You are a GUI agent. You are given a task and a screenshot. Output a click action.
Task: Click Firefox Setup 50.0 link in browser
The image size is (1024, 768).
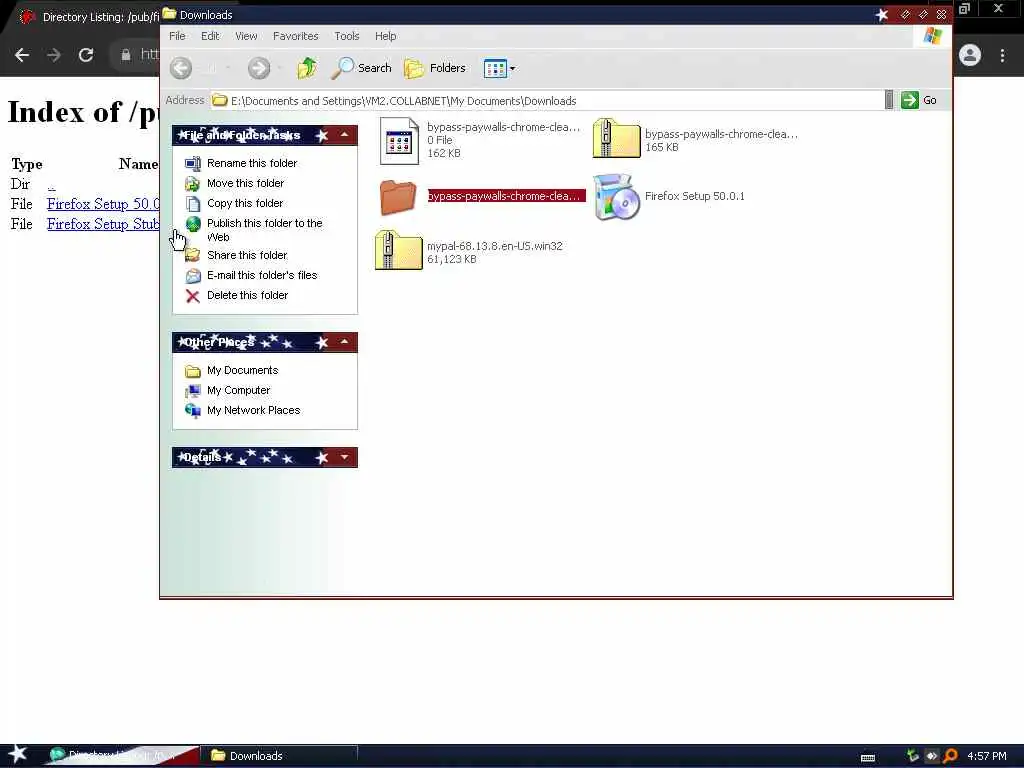point(103,204)
